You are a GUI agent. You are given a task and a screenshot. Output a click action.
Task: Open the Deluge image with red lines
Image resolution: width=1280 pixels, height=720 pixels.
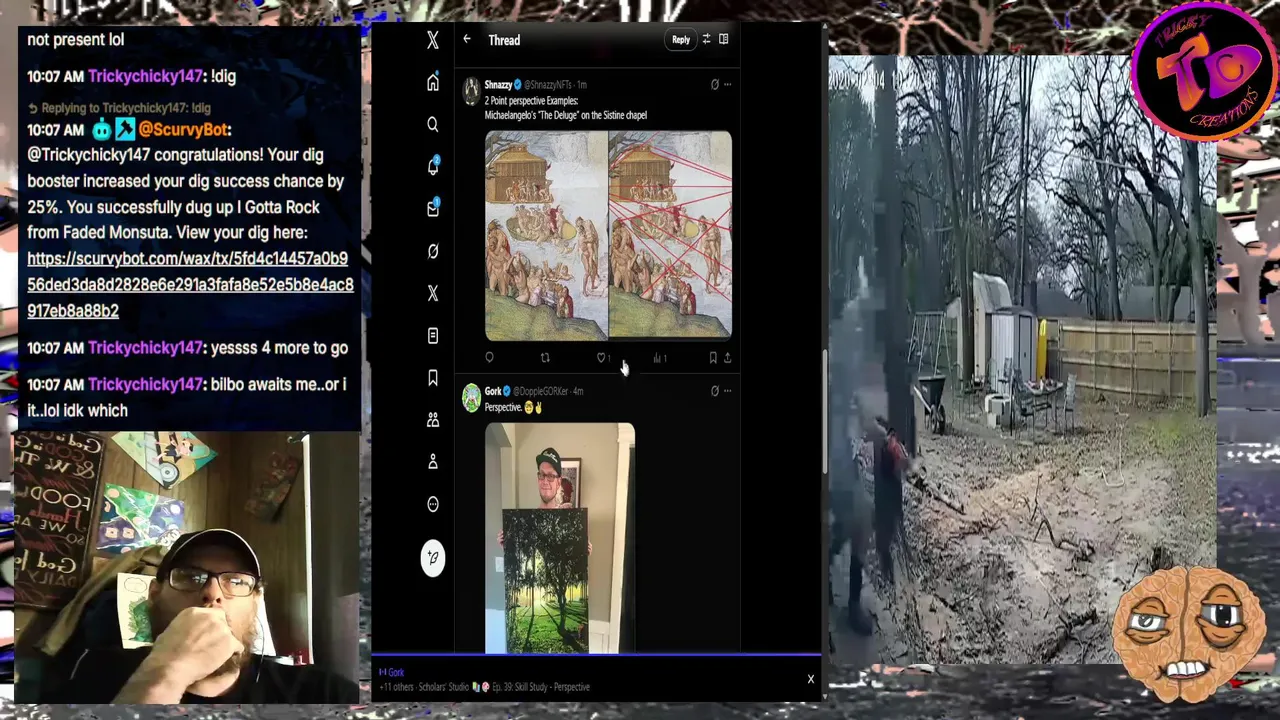pyautogui.click(x=670, y=236)
